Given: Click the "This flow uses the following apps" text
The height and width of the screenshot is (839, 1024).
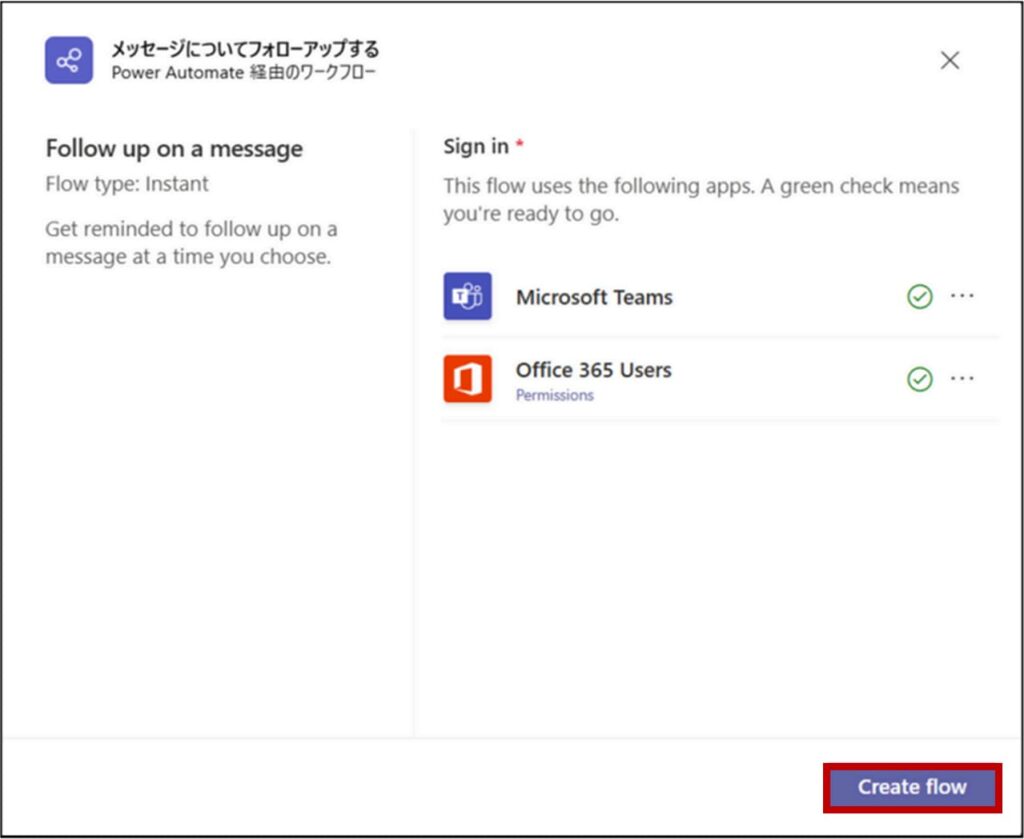Looking at the screenshot, I should 700,200.
